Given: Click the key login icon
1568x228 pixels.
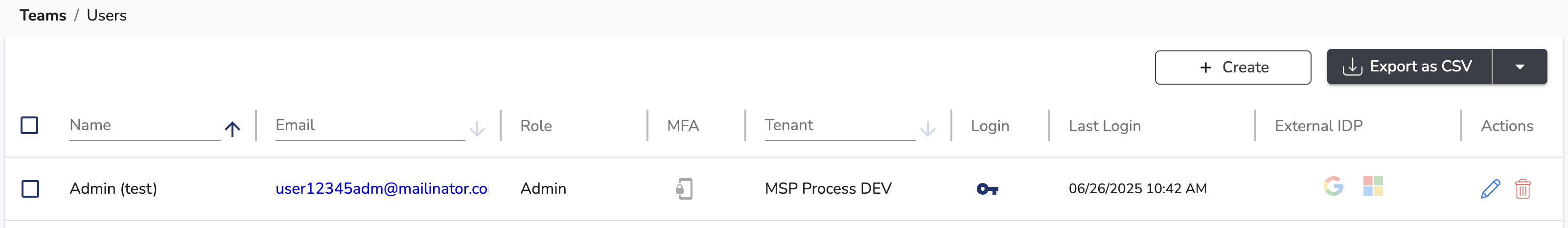Looking at the screenshot, I should click(x=987, y=189).
